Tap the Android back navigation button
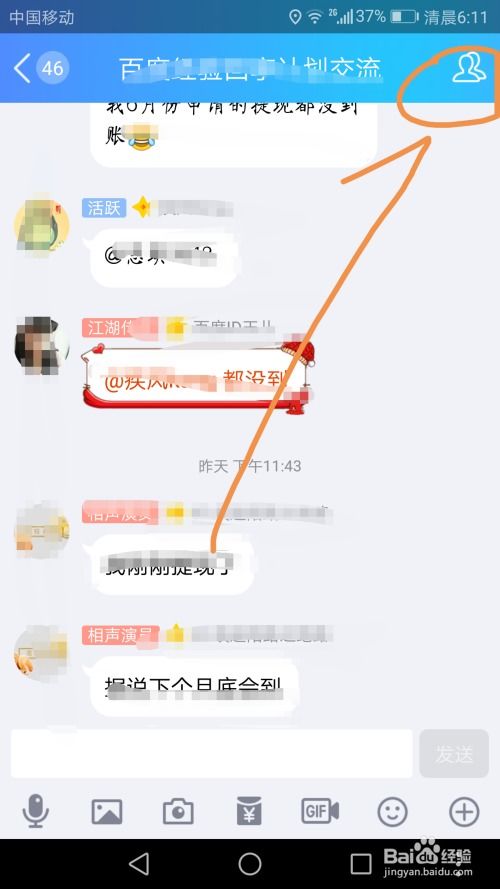Screen dimensions: 500x889 coord(139,864)
